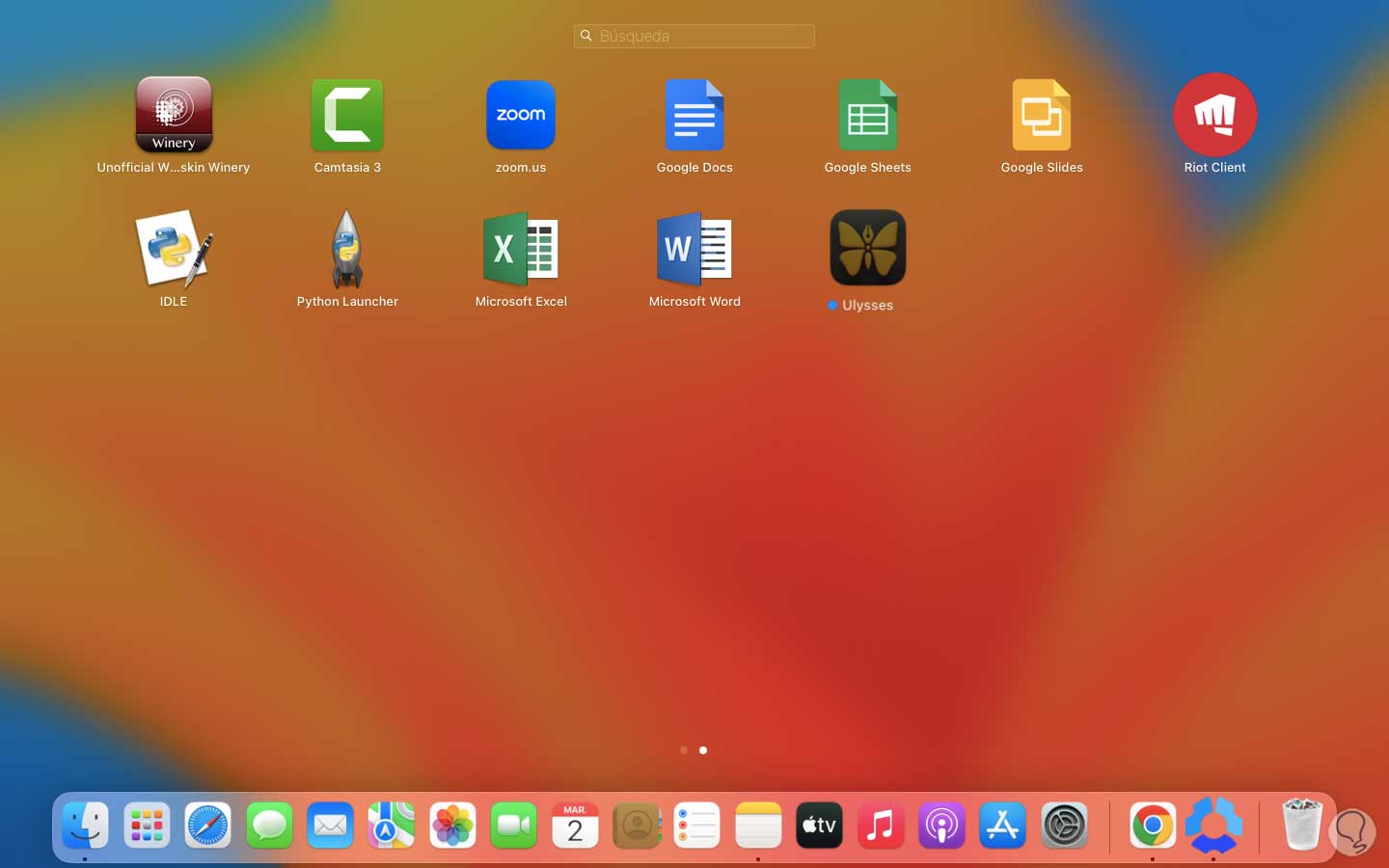The width and height of the screenshot is (1389, 868).
Task: Launch Google Slides
Action: click(1042, 116)
